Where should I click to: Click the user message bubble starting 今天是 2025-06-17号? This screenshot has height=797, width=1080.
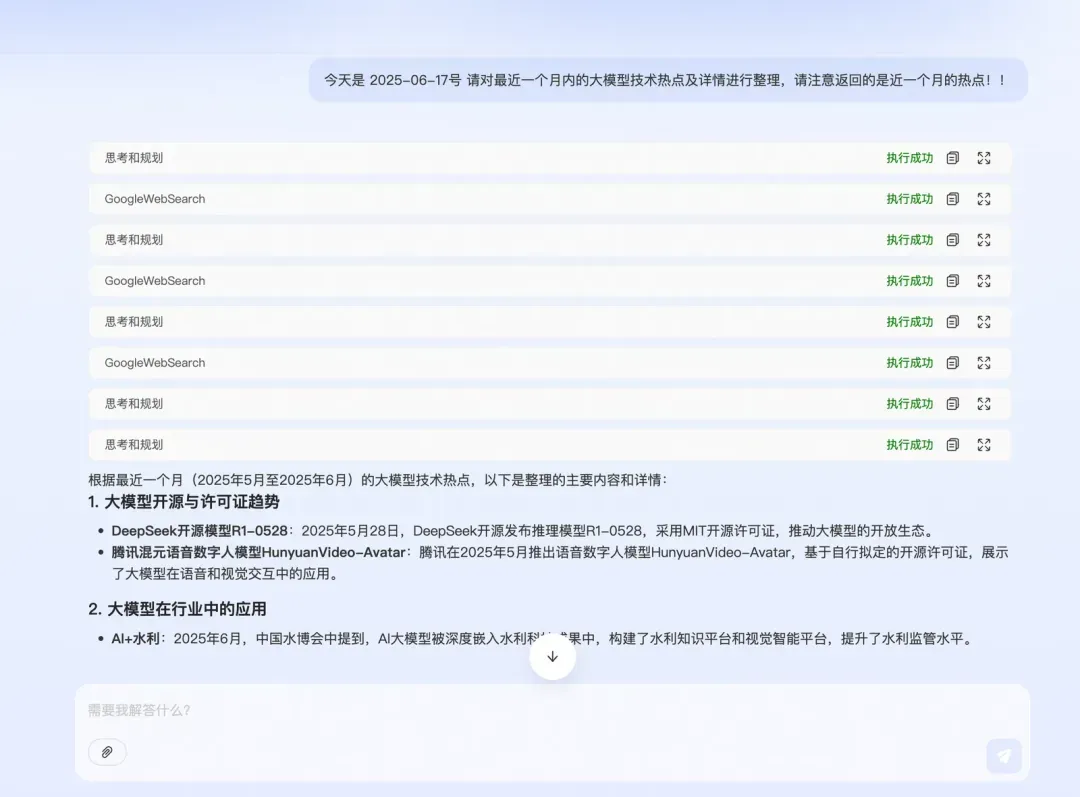click(x=668, y=80)
